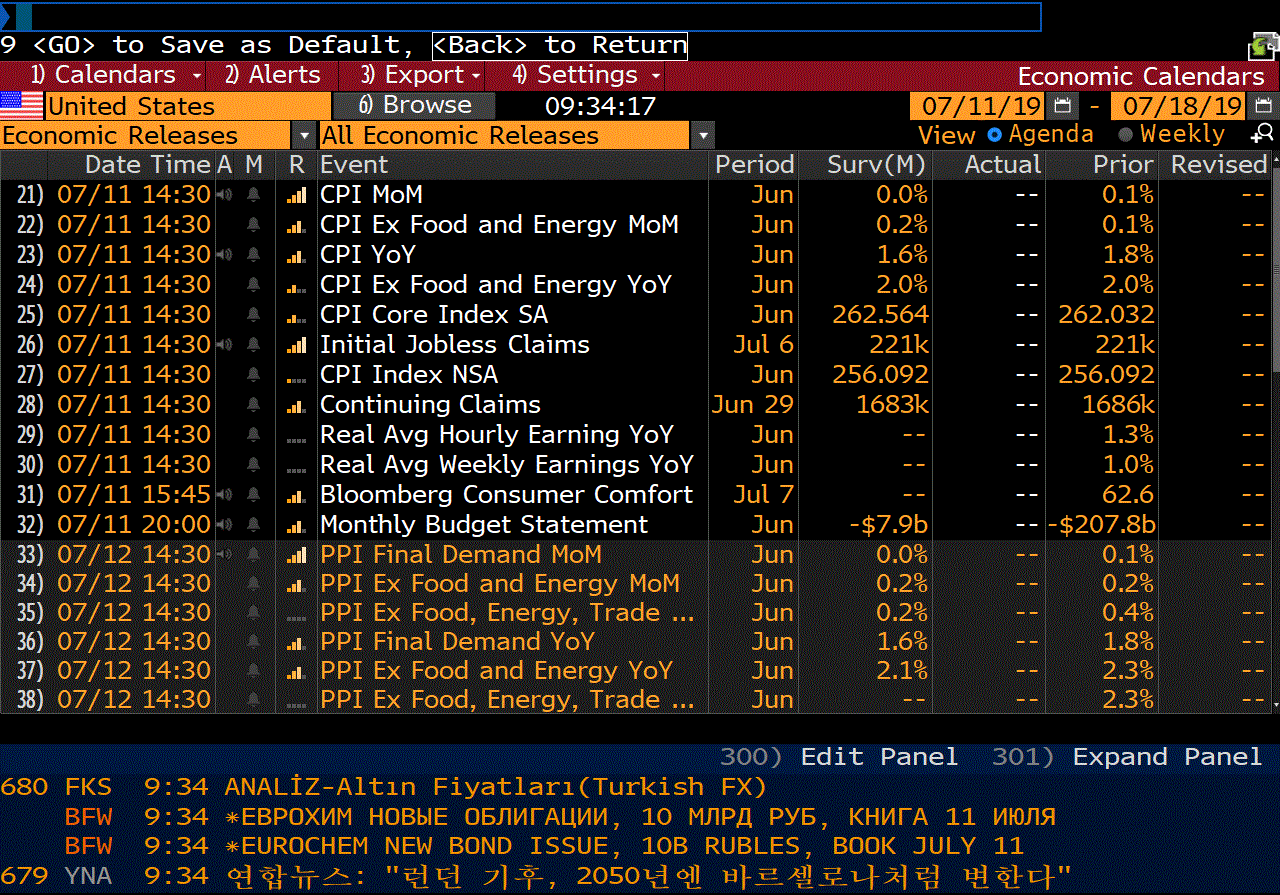Screen dimensions: 1280x895
Task: Select the Agenda view radio button
Action: [x=995, y=135]
